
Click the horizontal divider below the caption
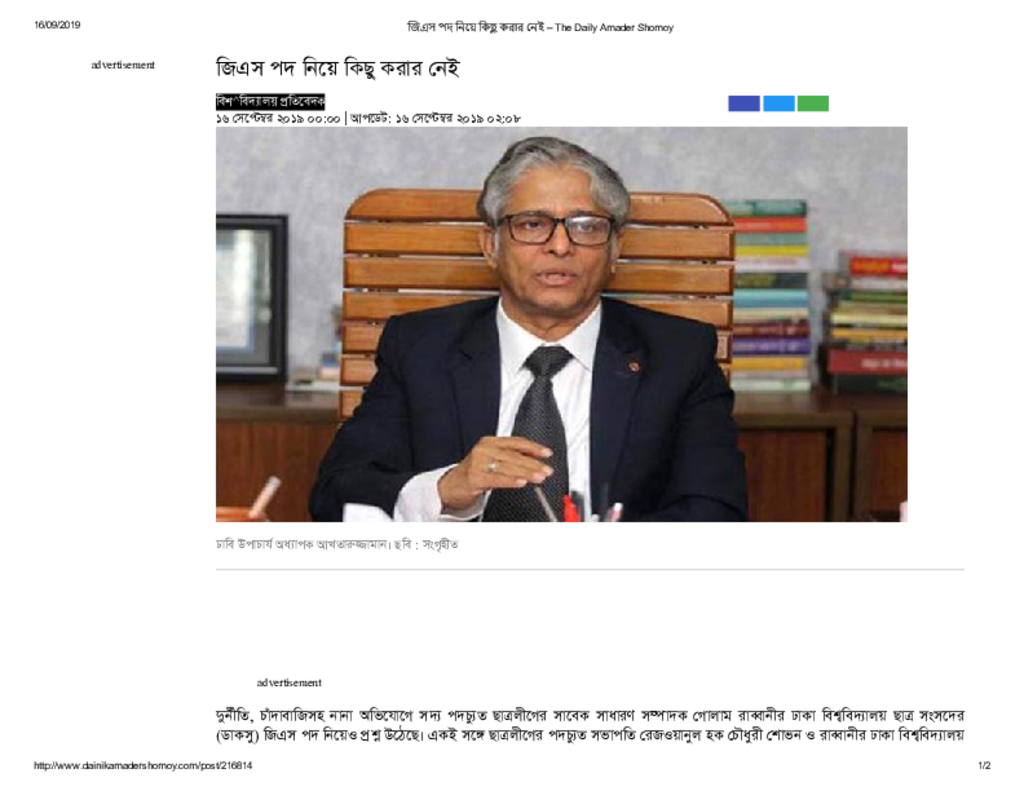[x=590, y=570]
